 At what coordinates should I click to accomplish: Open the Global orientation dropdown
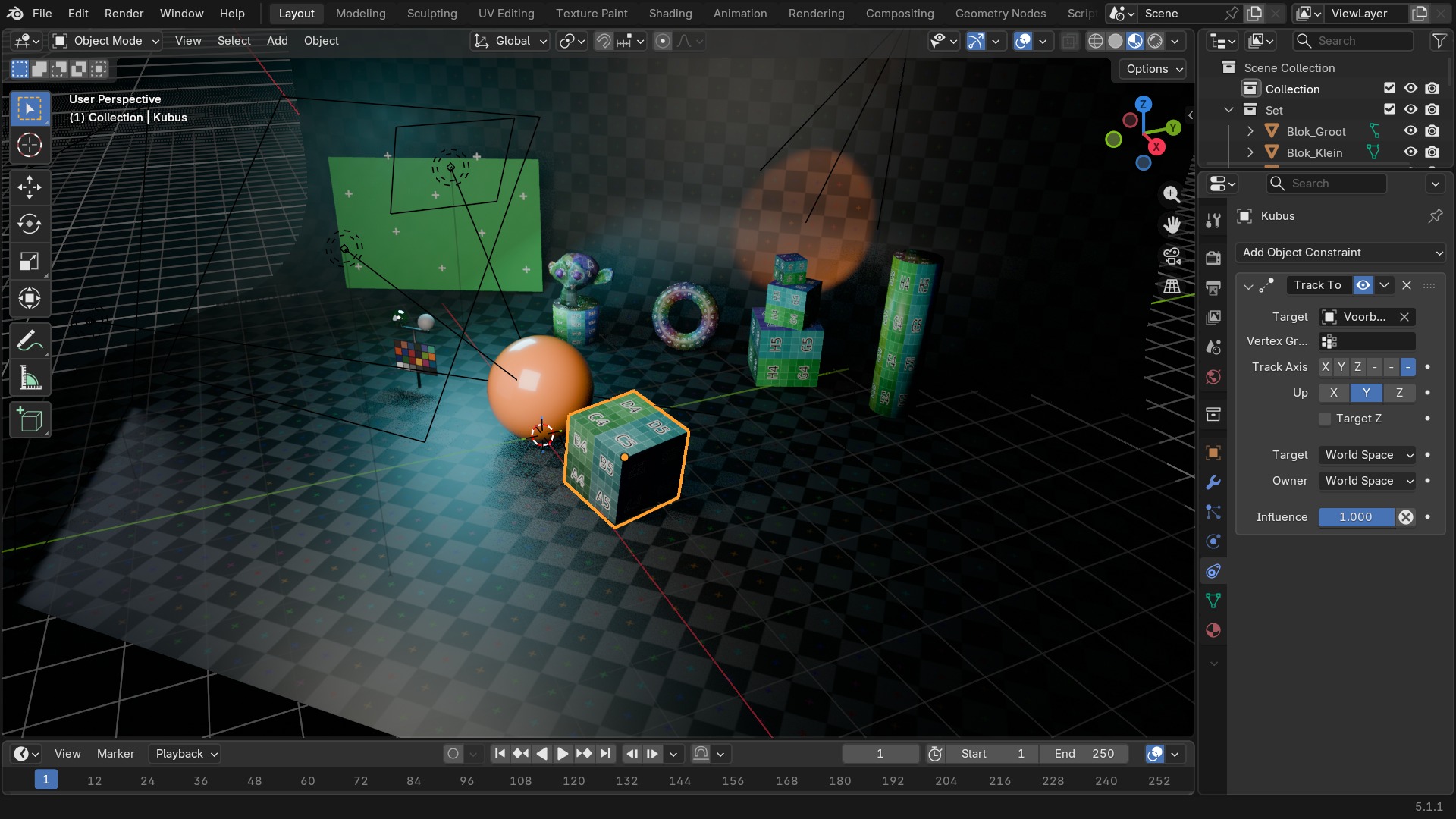pos(510,41)
